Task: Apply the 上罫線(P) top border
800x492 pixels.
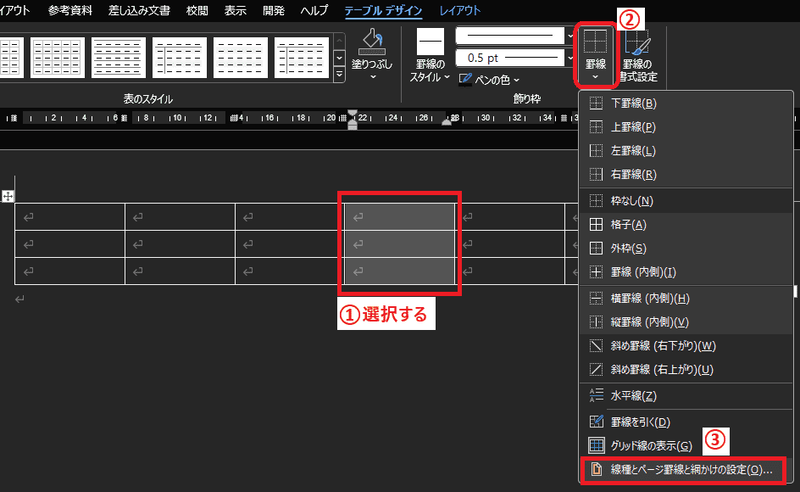Action: (x=686, y=127)
